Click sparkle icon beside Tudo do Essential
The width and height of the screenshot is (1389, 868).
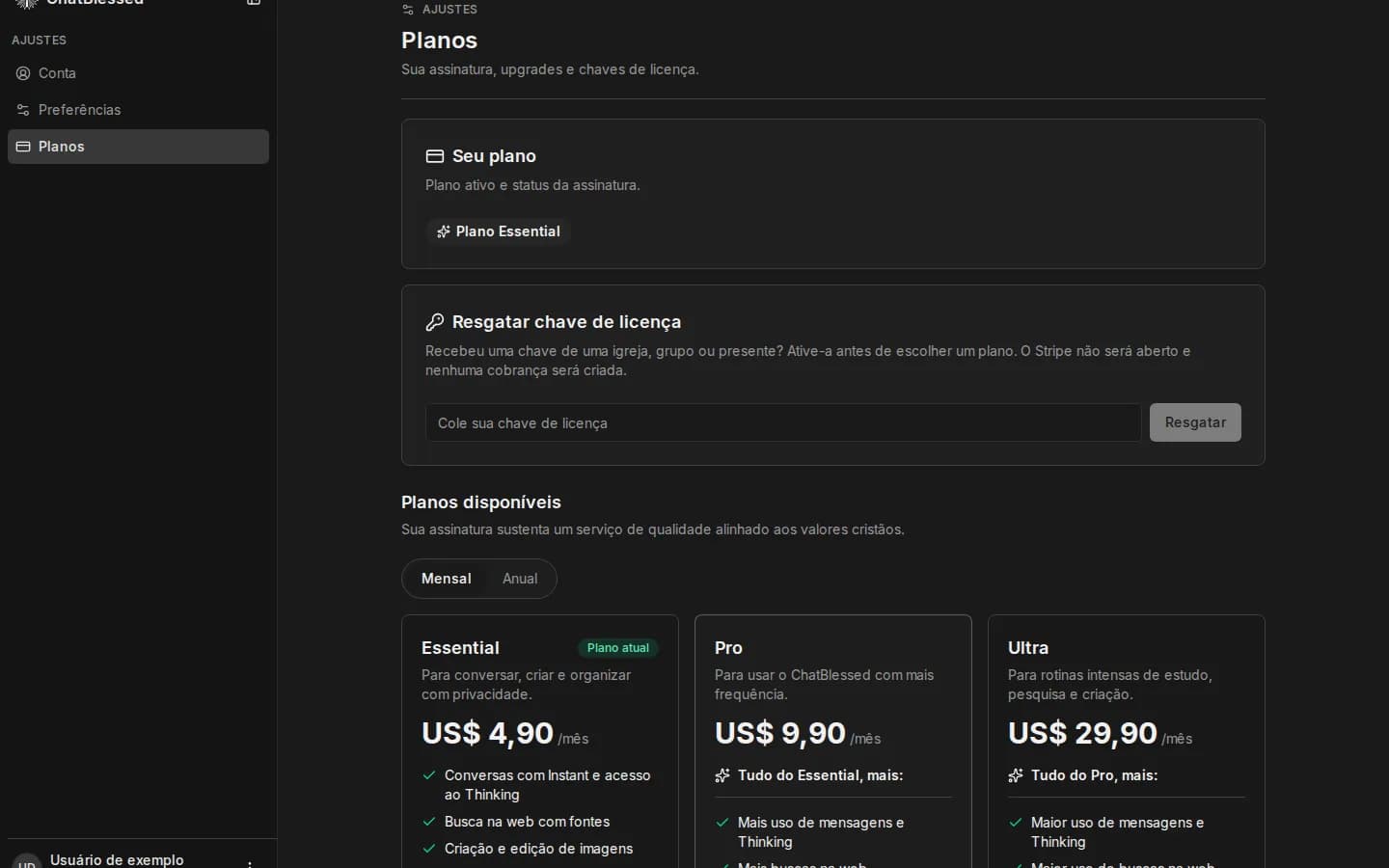722,775
